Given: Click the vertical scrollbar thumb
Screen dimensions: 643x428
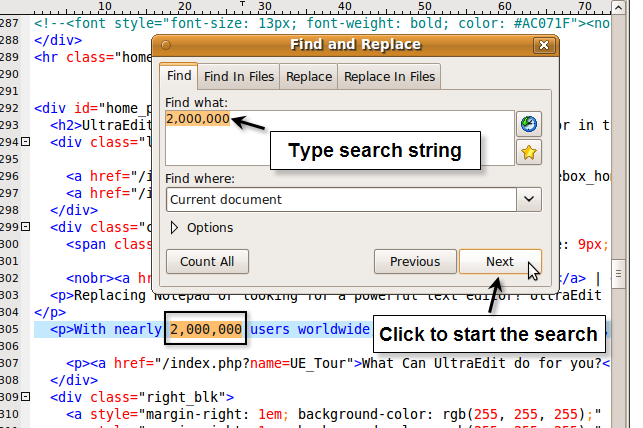Looking at the screenshot, I should pos(618,273).
